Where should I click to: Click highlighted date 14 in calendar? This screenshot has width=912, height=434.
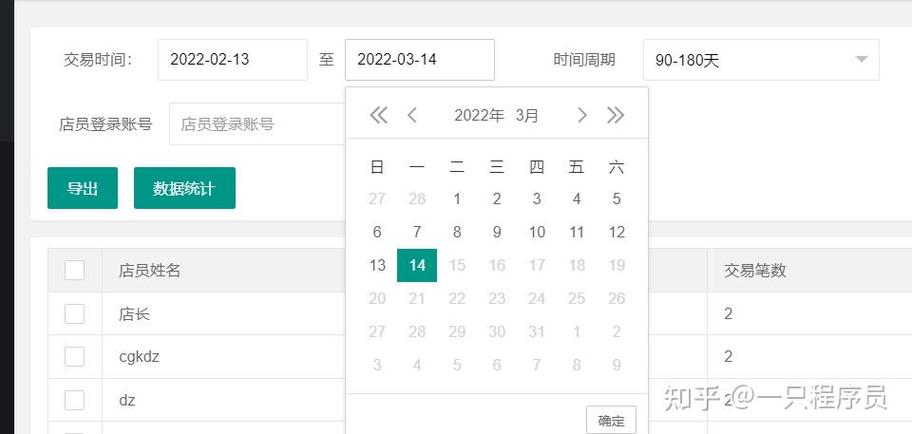pyautogui.click(x=417, y=265)
